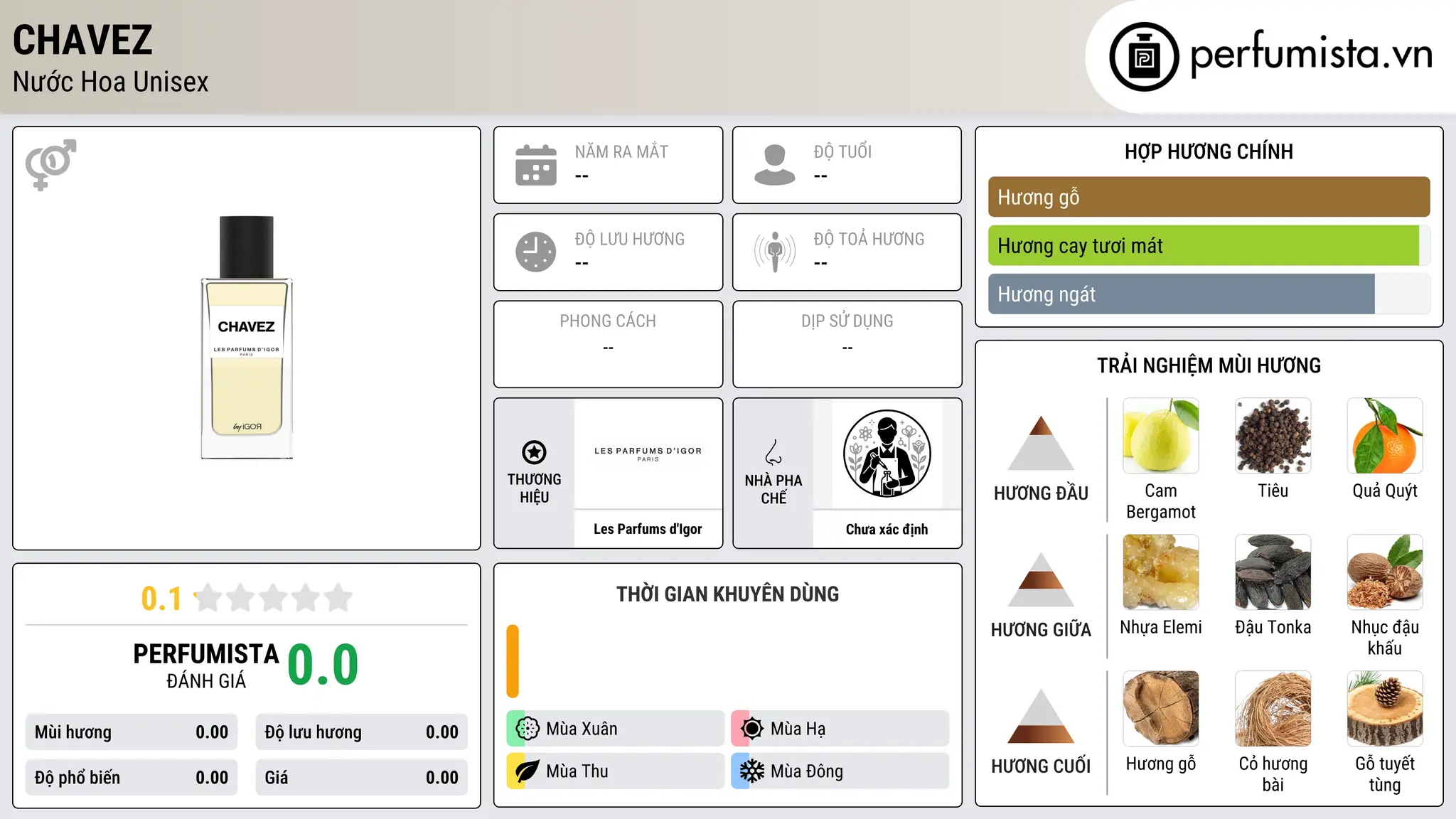Screen dimensions: 1456x819
Task: Click the green 0.0 Perfumista score
Action: pyautogui.click(x=323, y=665)
